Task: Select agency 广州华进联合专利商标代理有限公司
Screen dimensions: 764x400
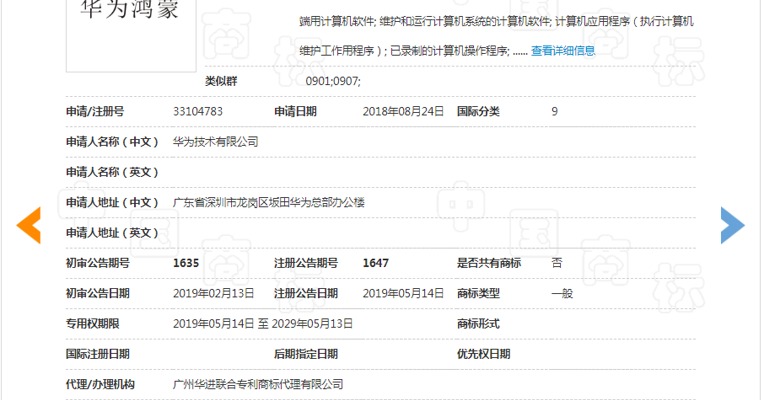Action: (x=258, y=384)
